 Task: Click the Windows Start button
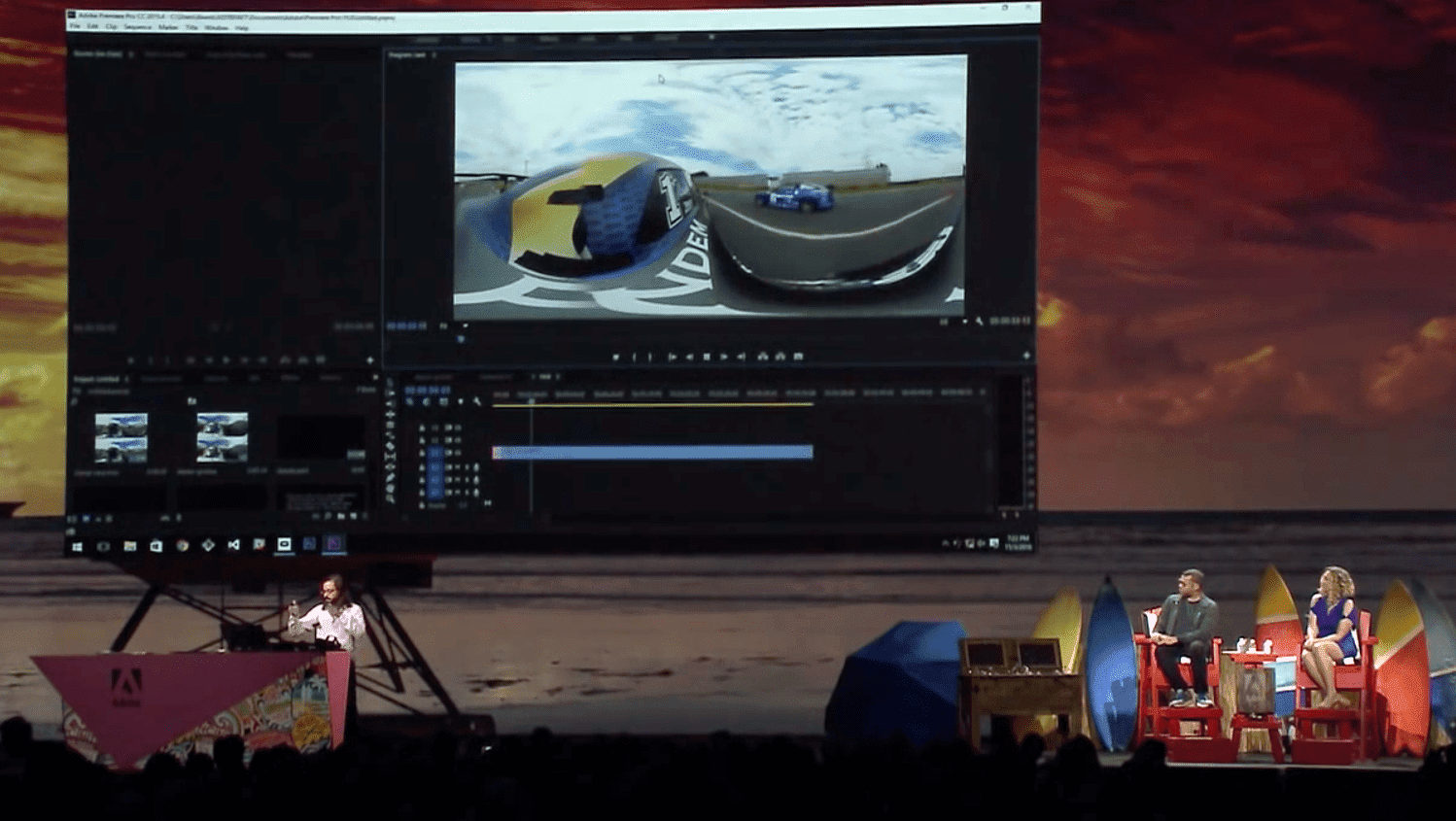coord(77,546)
